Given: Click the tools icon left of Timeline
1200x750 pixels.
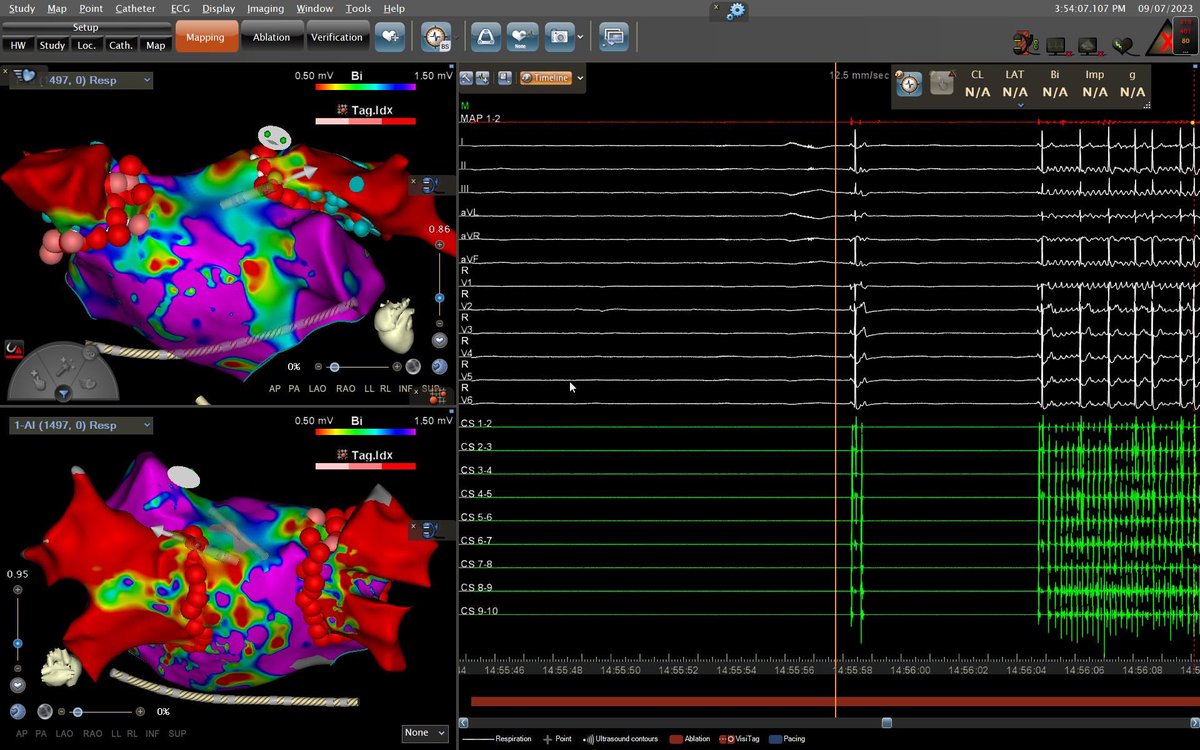Looking at the screenshot, I should tap(467, 78).
